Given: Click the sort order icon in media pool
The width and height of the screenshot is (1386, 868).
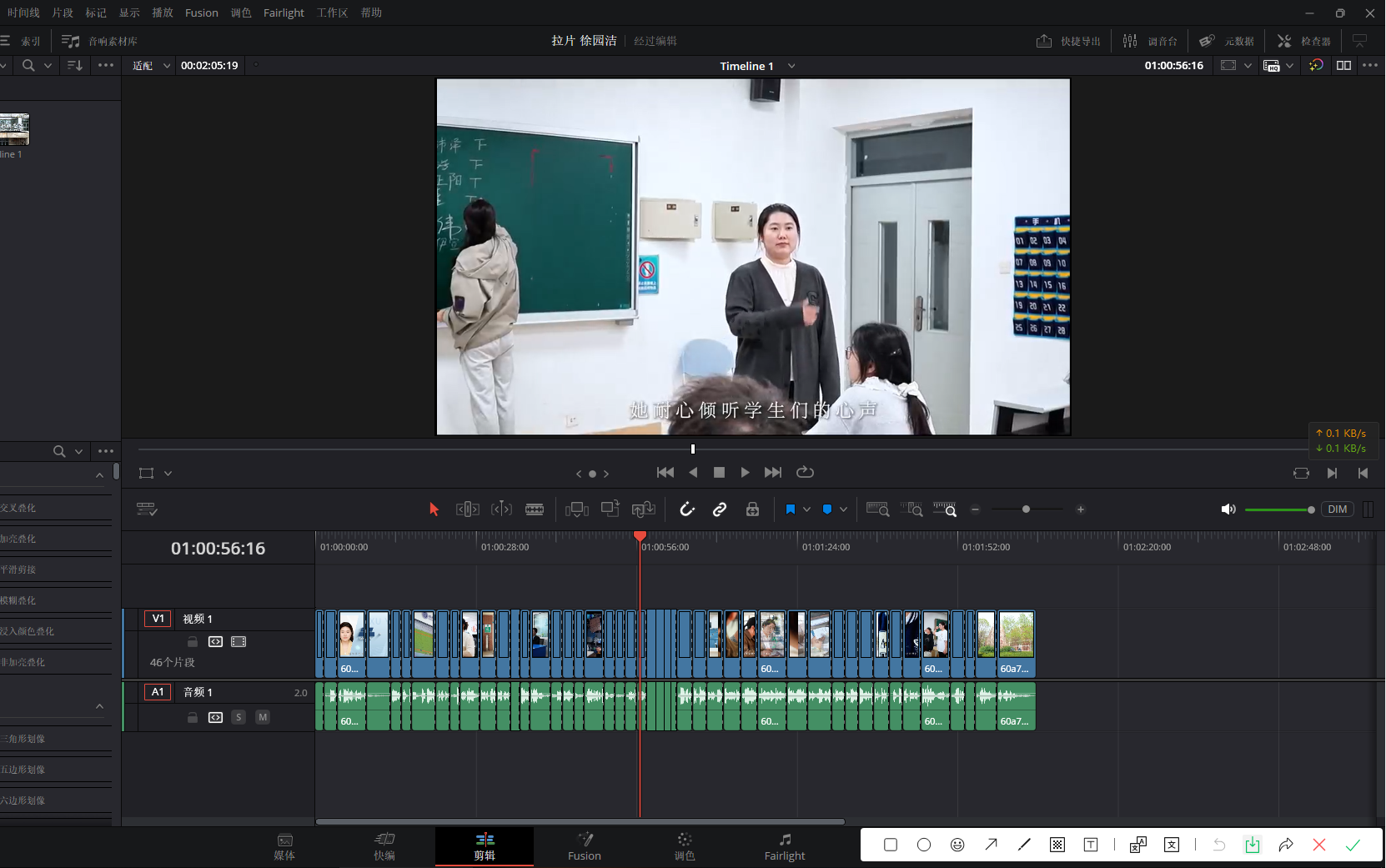Looking at the screenshot, I should [x=75, y=65].
